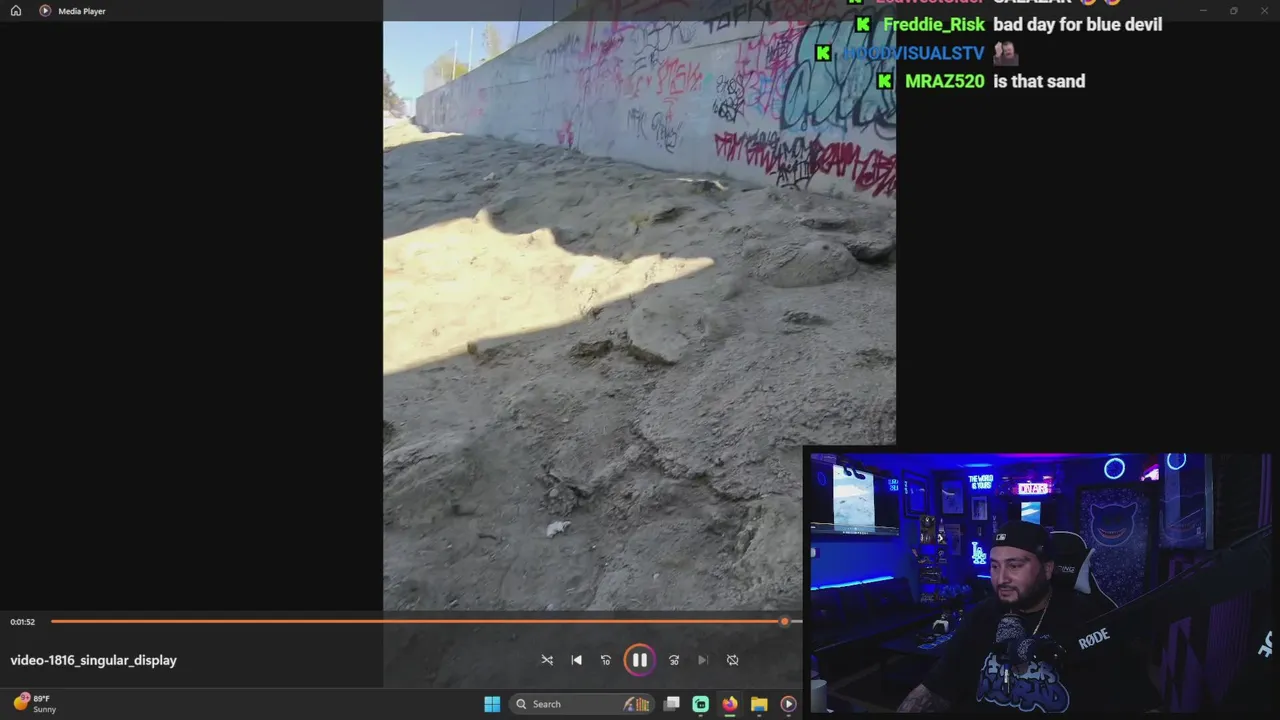Click MRAZ520 username in chat overlay
This screenshot has height=720, width=1280.
[x=944, y=81]
